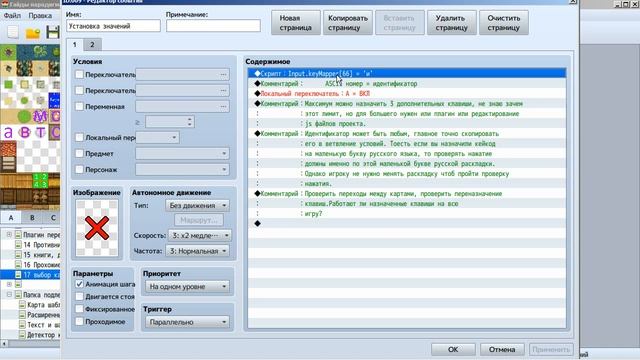Enable the Предмет condition checkbox

[x=79, y=153]
